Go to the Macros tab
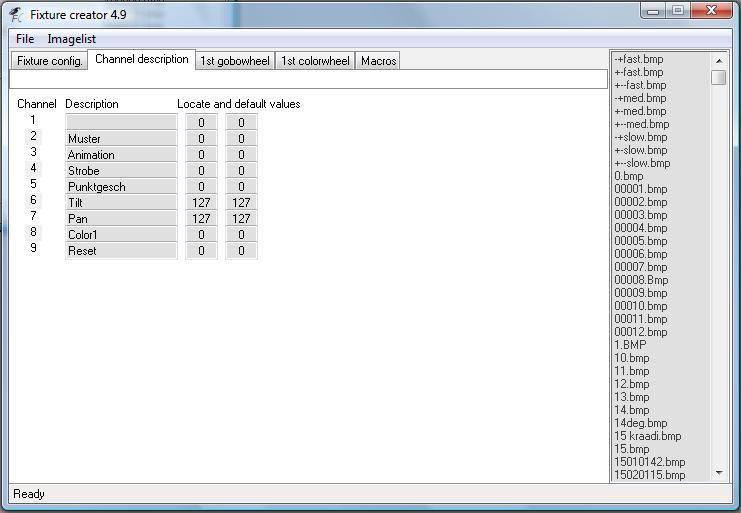This screenshot has width=741, height=513. [379, 61]
